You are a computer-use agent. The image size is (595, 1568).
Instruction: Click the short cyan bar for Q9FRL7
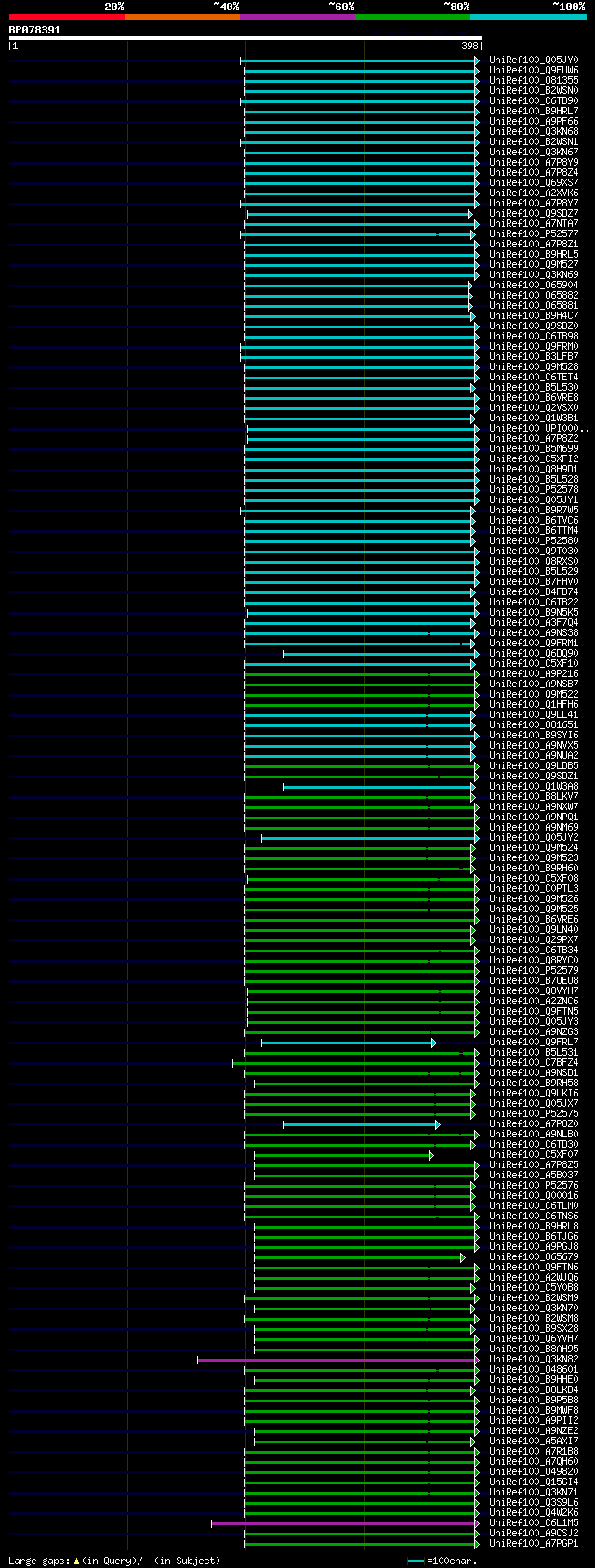[349, 1043]
